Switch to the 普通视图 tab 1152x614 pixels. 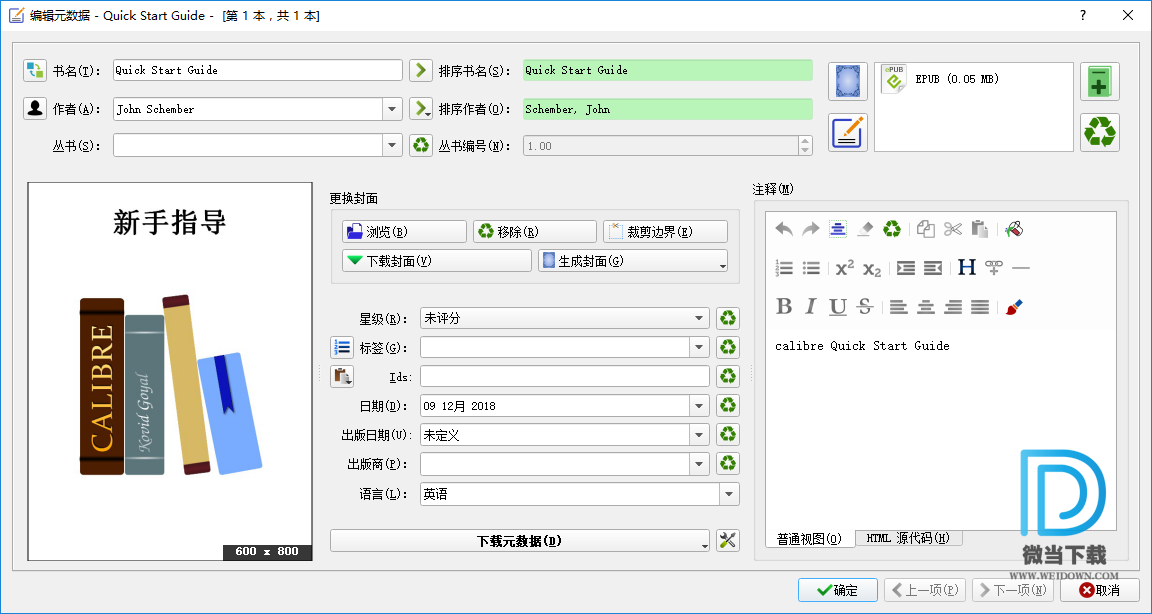coord(810,538)
